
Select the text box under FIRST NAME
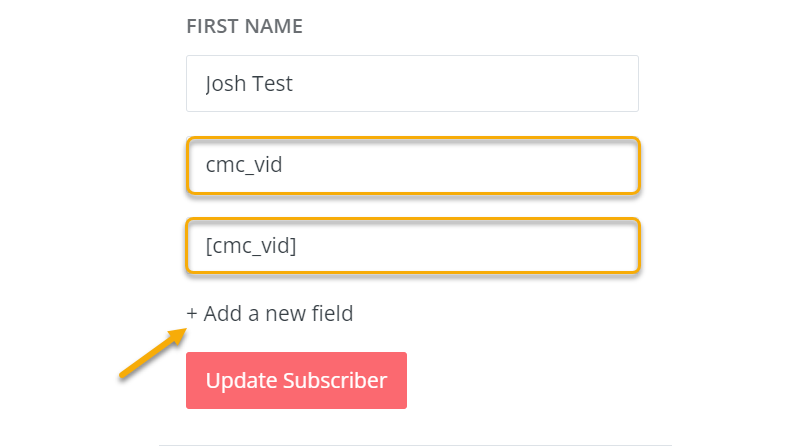click(412, 84)
